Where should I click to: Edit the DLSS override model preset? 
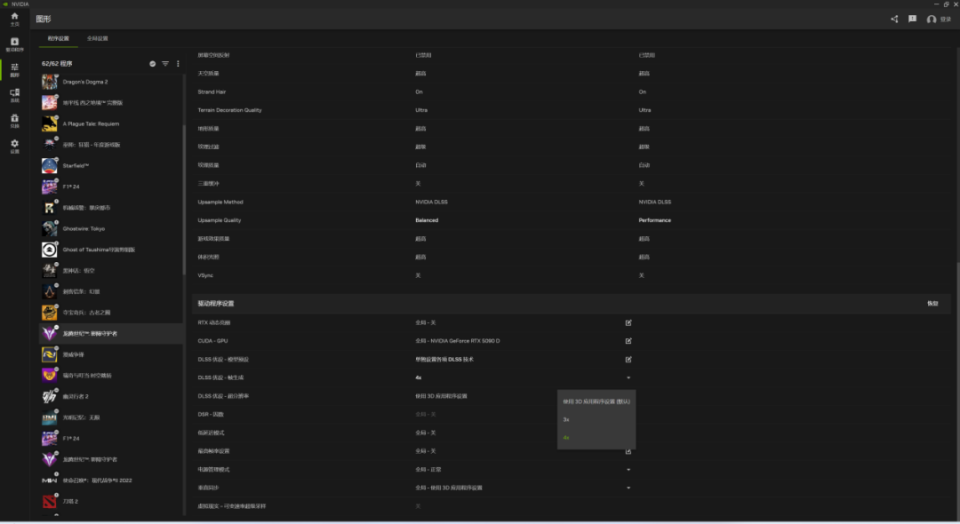coord(628,359)
